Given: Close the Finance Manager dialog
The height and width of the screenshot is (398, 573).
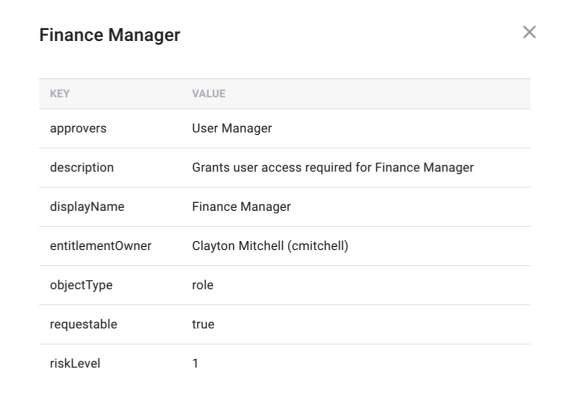Looking at the screenshot, I should [x=529, y=32].
